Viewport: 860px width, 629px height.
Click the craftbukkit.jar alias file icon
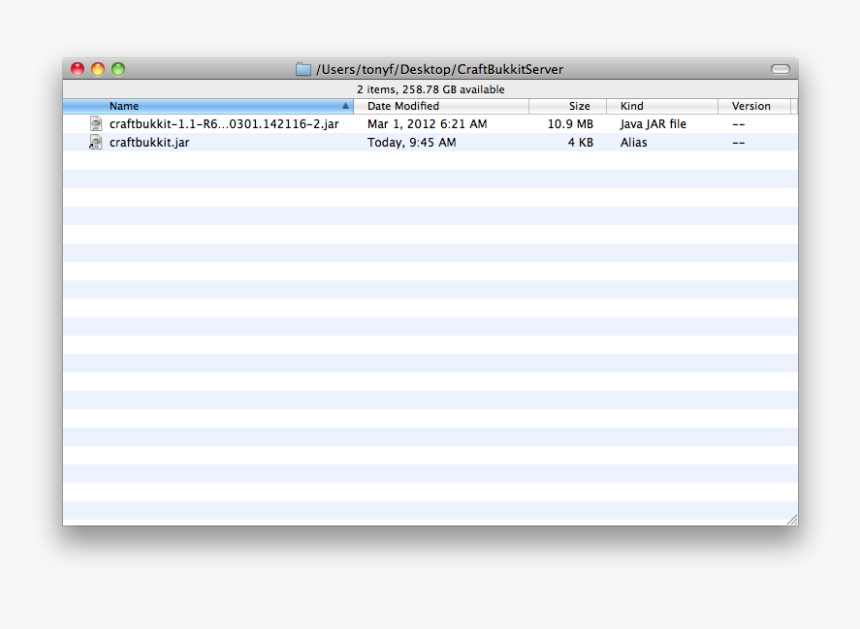95,143
